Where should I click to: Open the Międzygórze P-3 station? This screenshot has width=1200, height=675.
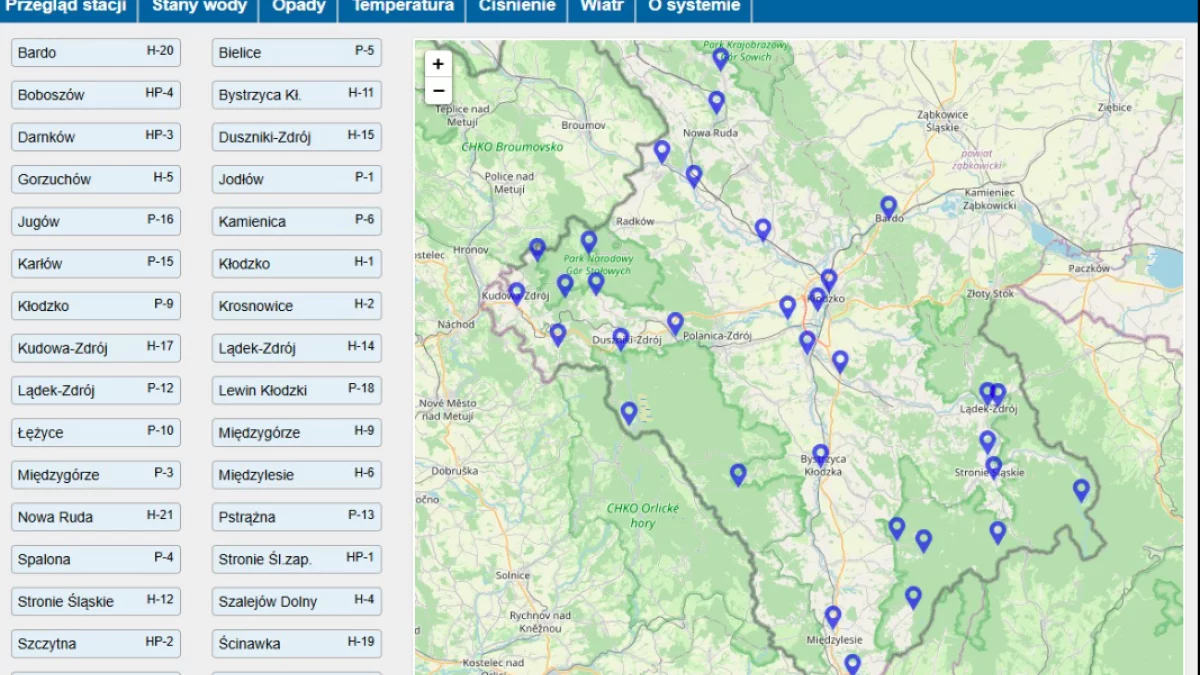(96, 475)
